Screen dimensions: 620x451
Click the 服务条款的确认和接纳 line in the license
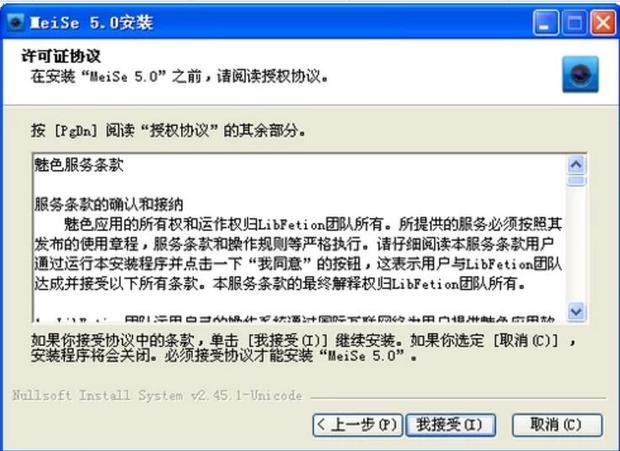click(108, 205)
